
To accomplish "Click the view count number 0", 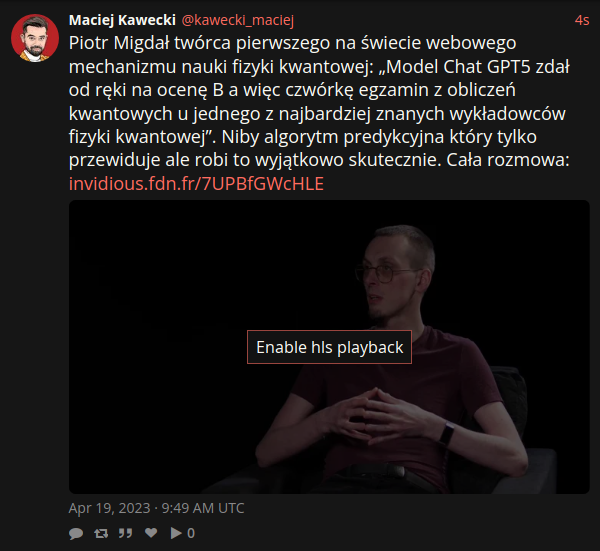I will pyautogui.click(x=191, y=533).
